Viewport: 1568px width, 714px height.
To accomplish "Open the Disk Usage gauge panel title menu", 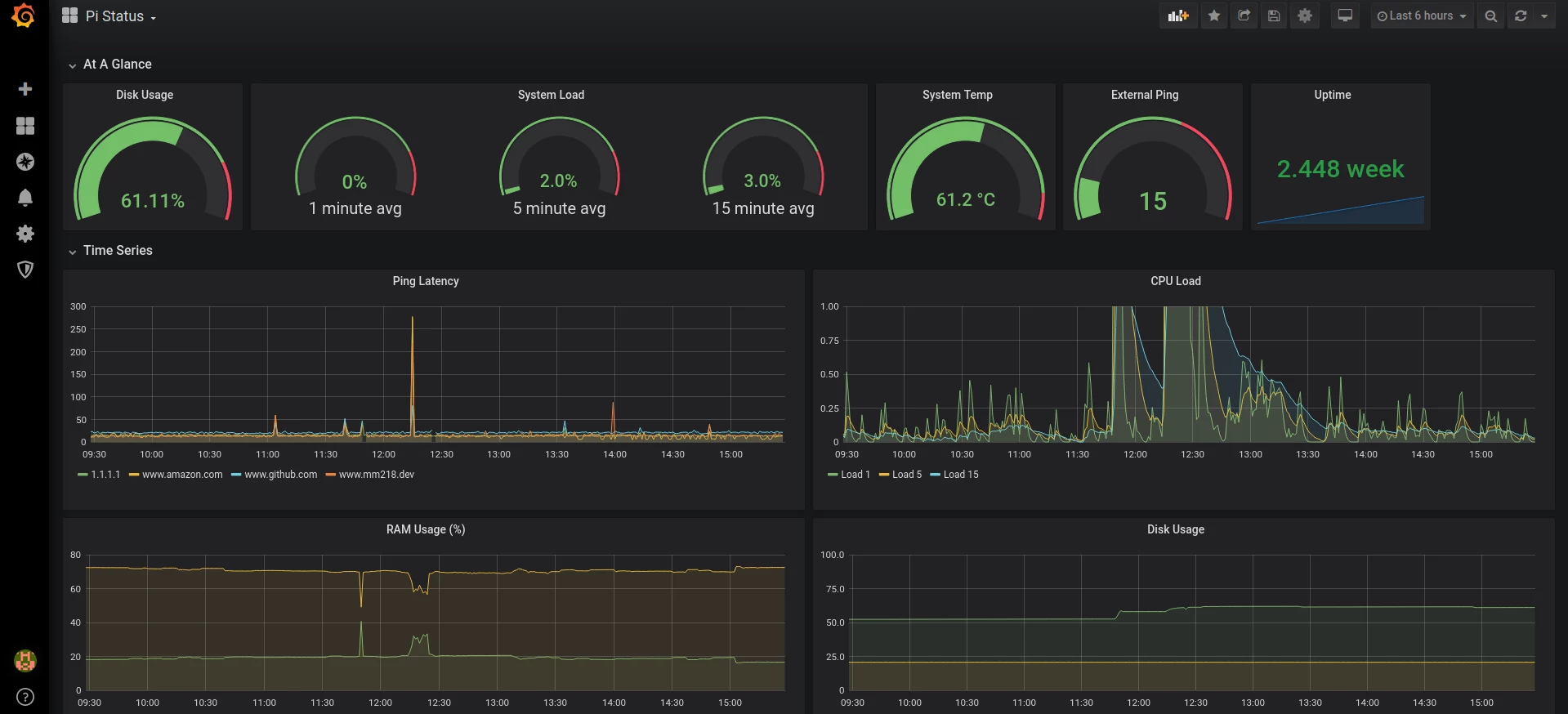I will [145, 95].
